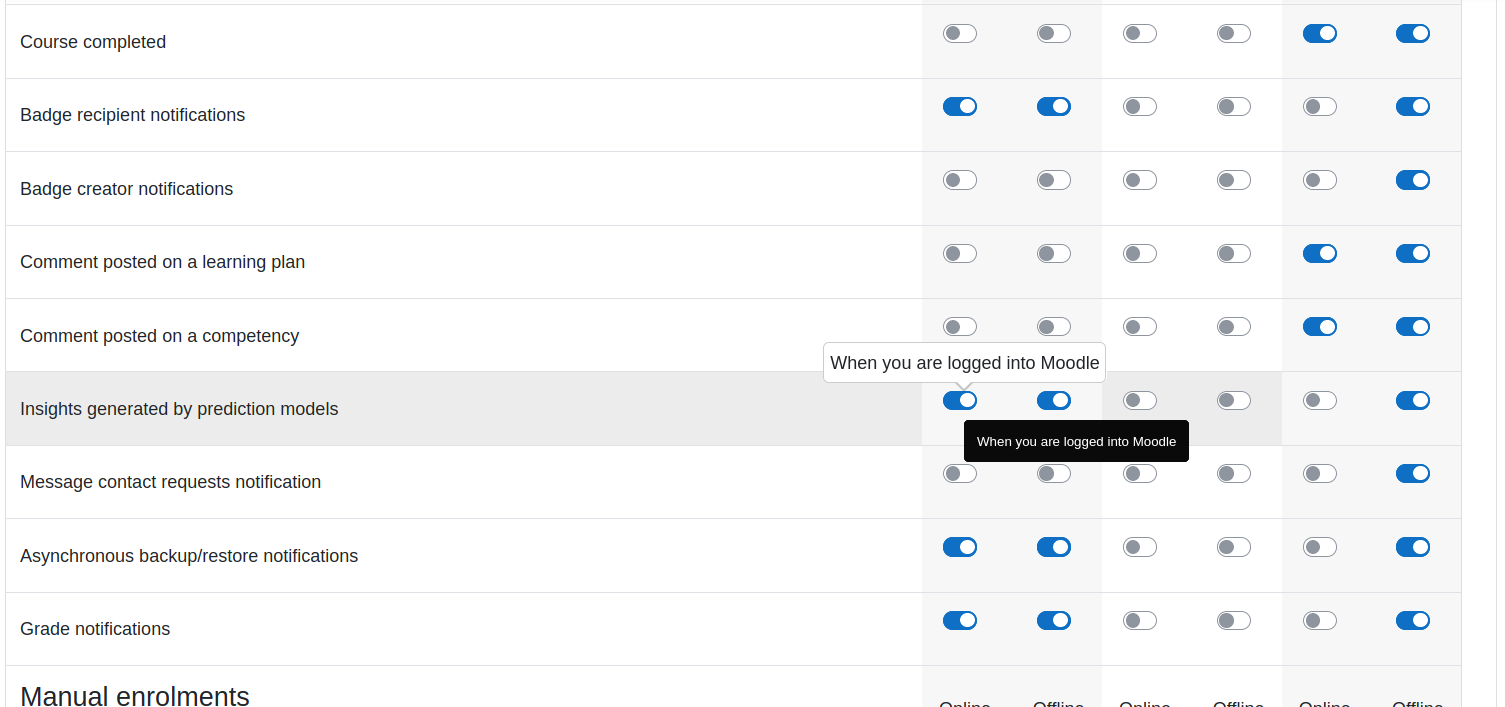Turn off first Online toggle for Badge recipient notifications
The height and width of the screenshot is (707, 1505).
[960, 107]
